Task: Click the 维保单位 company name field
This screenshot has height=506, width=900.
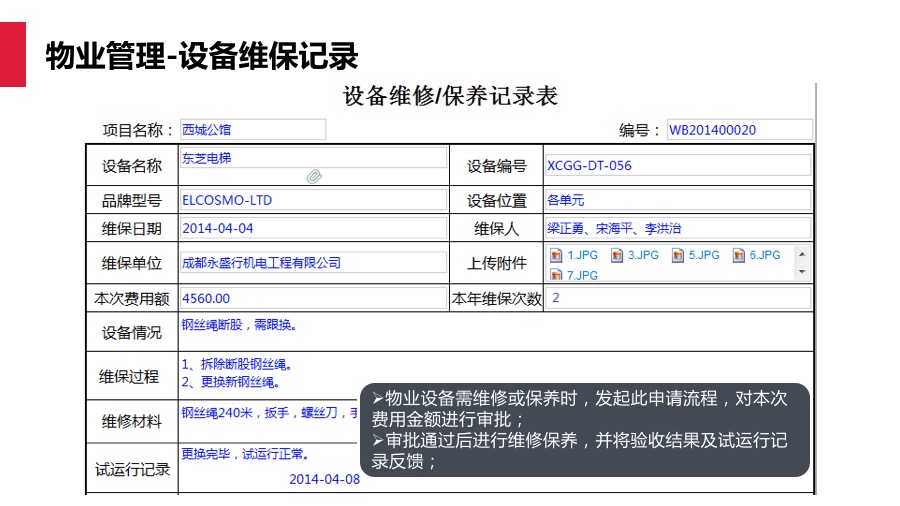Action: (x=312, y=262)
